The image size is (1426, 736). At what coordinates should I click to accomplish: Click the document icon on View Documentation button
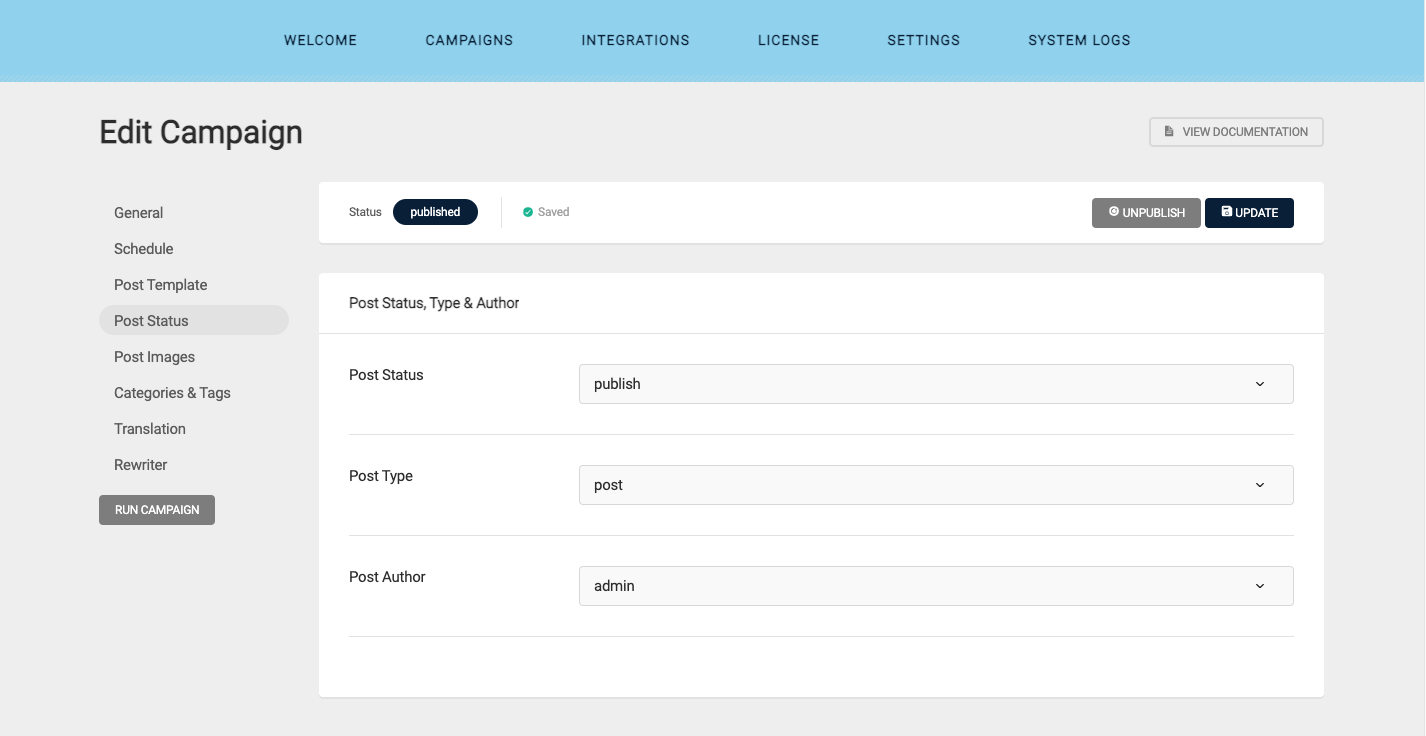click(1168, 131)
